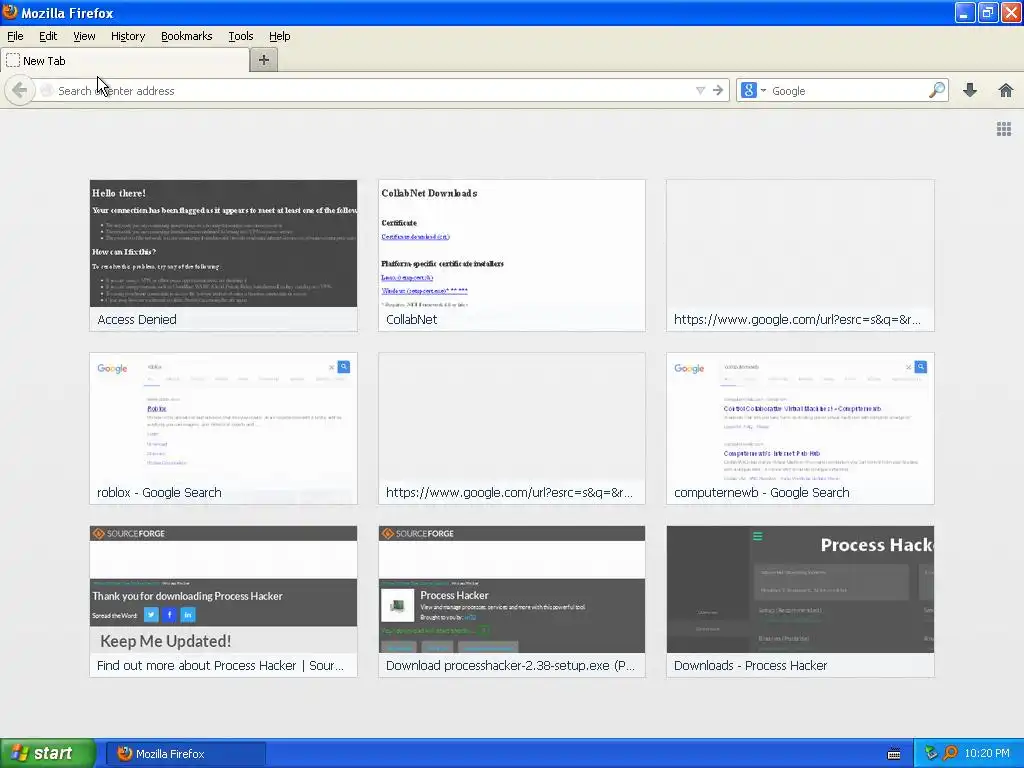Select Mozilla Firefox taskbar button

(186, 754)
